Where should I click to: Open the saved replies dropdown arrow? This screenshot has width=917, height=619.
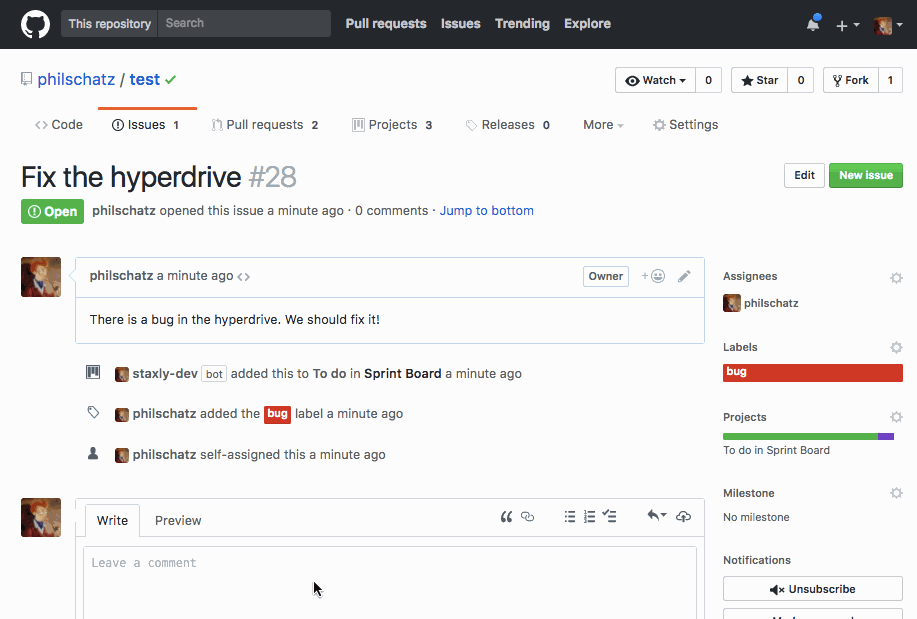(x=663, y=516)
